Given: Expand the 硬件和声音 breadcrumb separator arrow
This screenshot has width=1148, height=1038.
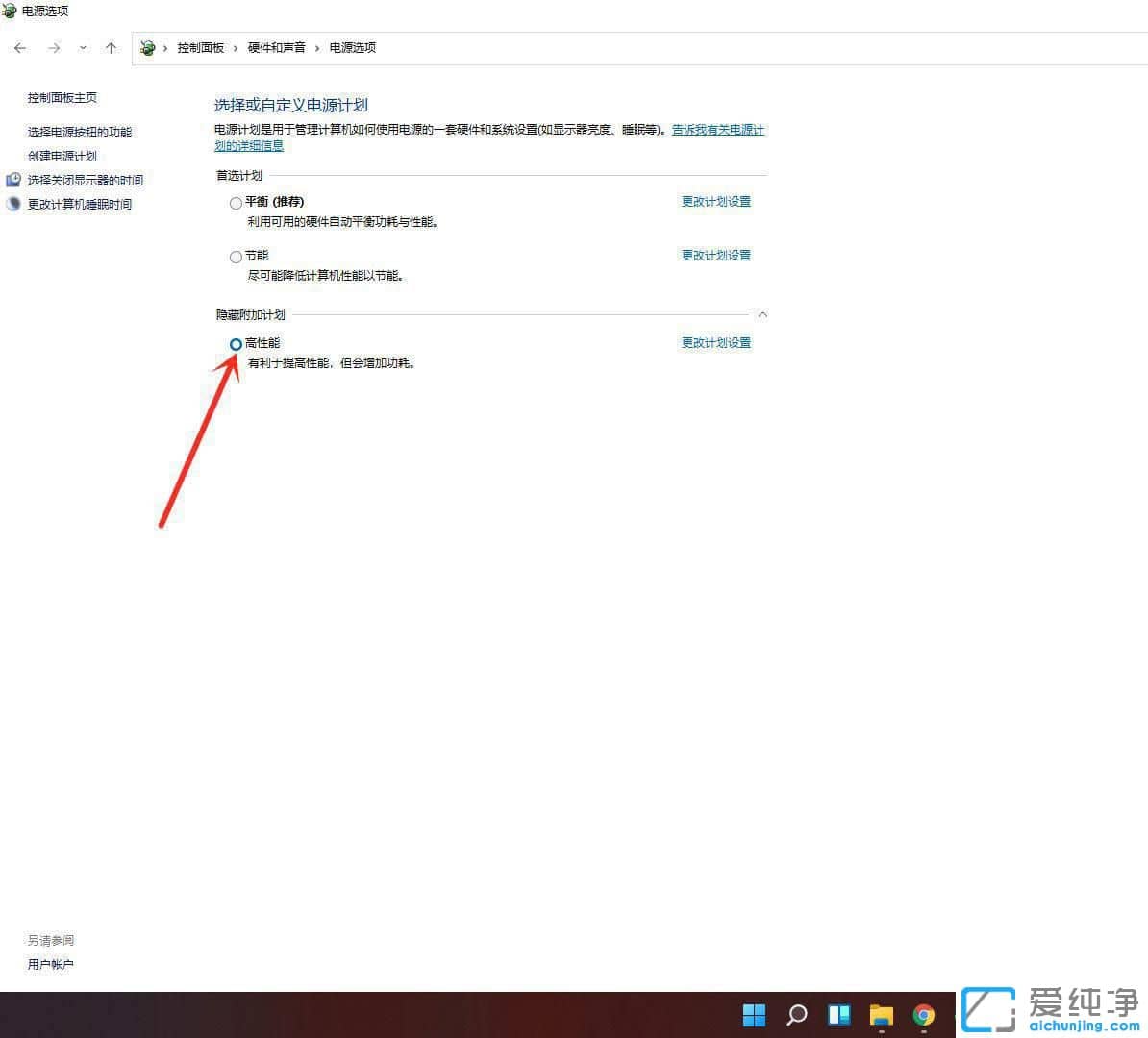Looking at the screenshot, I should coord(317,47).
